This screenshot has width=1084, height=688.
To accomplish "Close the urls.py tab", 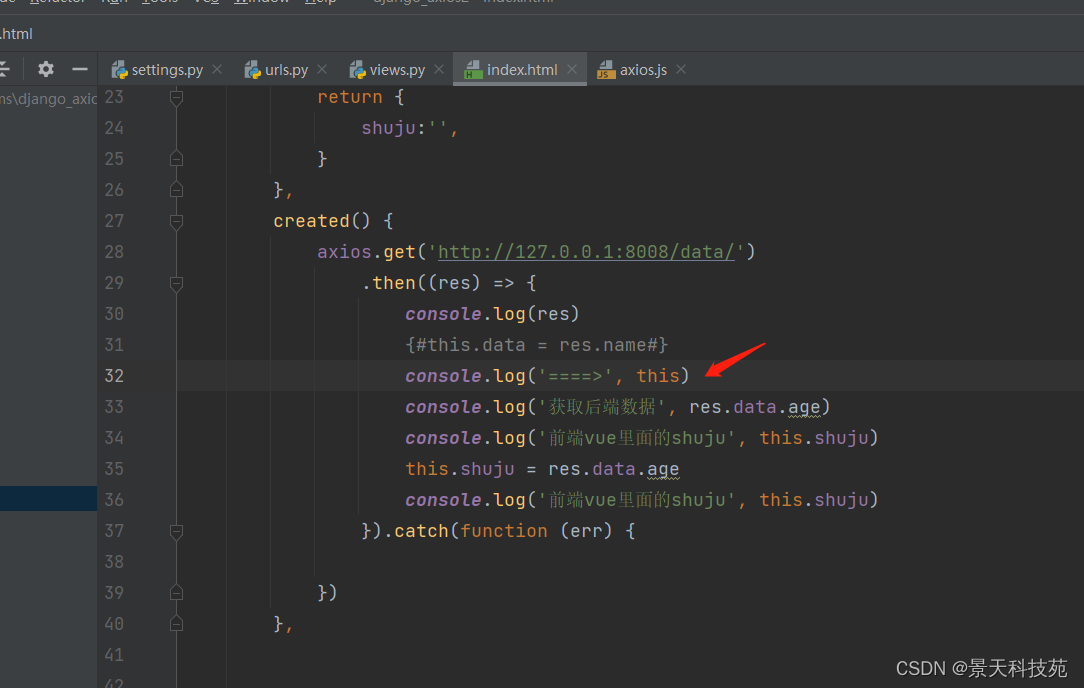I will coord(322,69).
